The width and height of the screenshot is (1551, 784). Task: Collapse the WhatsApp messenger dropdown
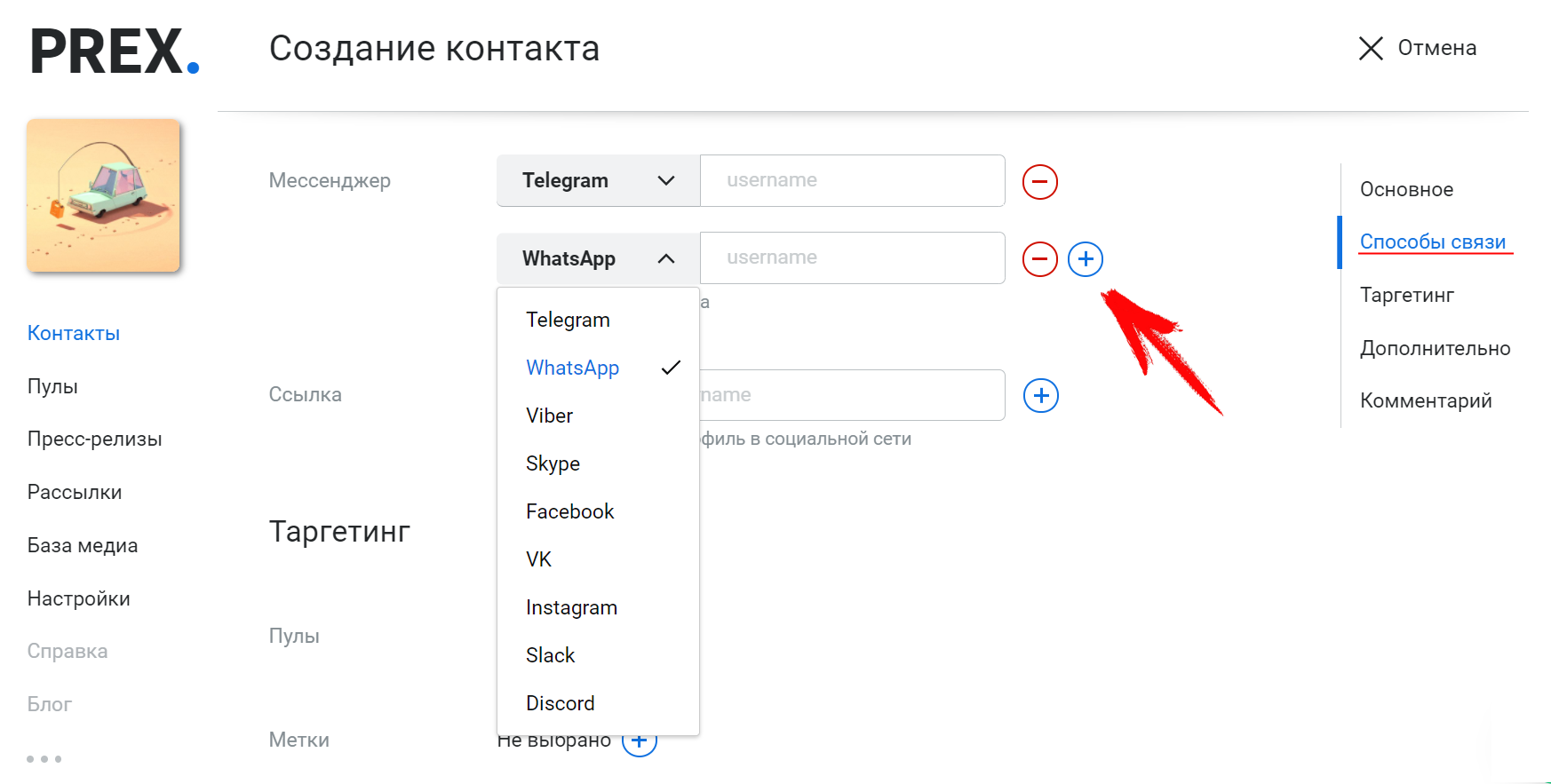coord(599,258)
